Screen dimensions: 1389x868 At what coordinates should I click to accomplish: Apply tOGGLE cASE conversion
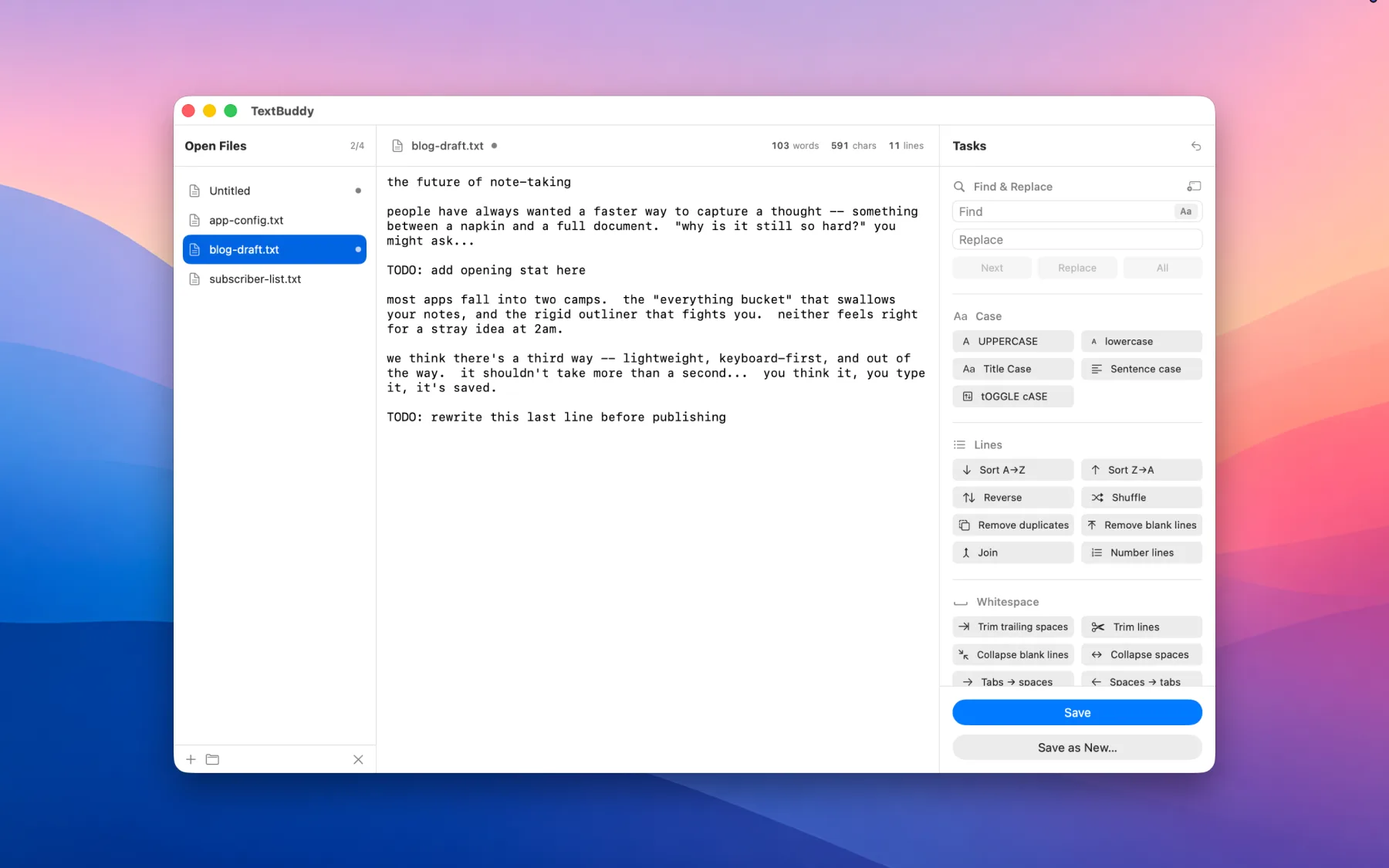point(1013,397)
